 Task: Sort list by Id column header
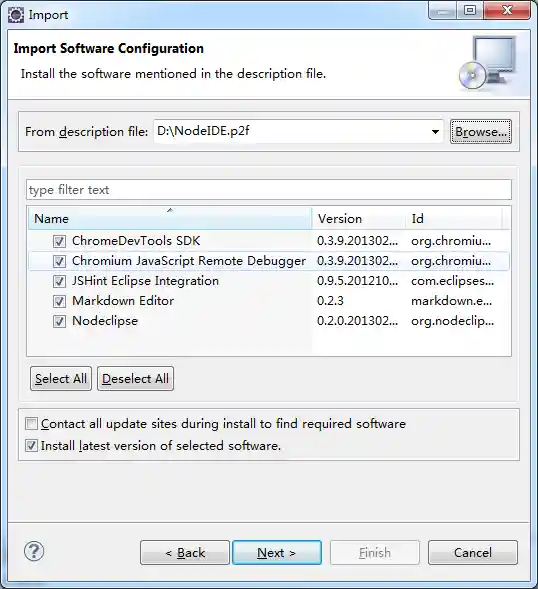point(454,219)
